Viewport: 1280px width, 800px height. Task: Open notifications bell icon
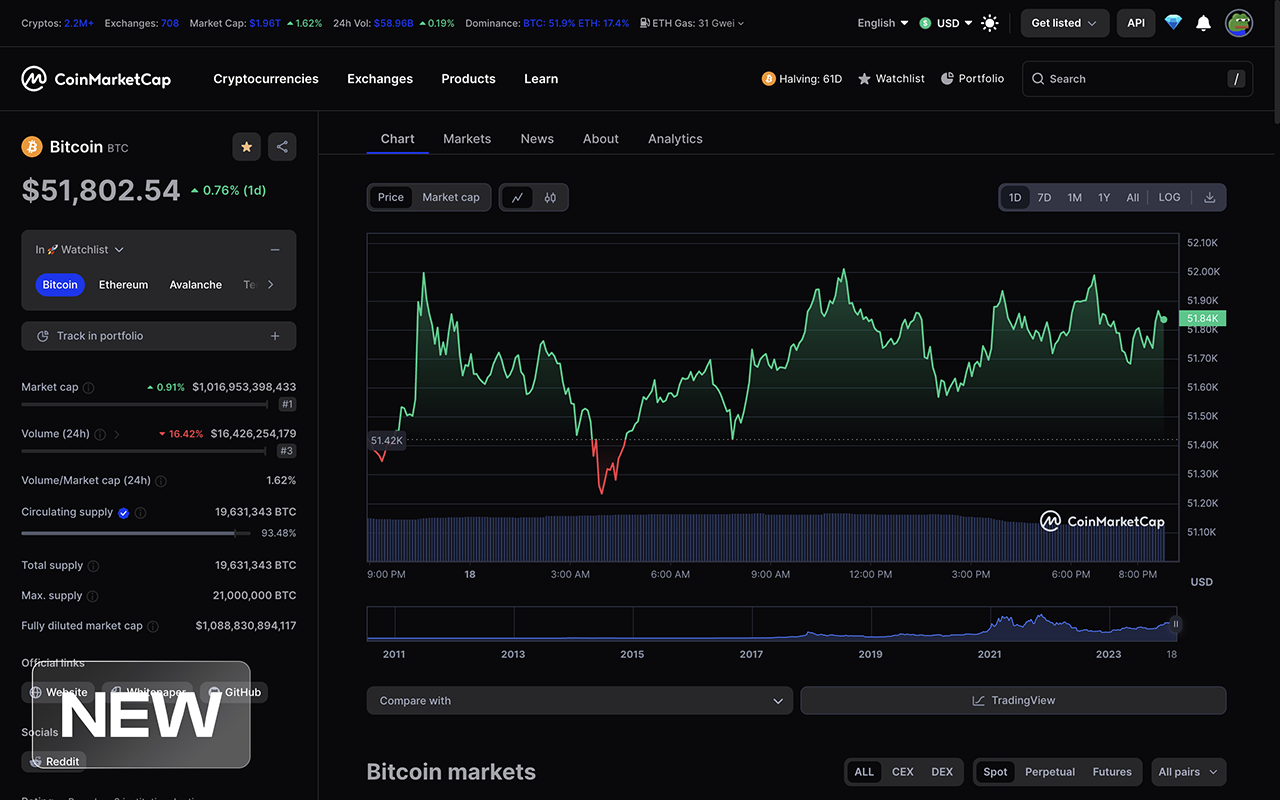coord(1204,23)
